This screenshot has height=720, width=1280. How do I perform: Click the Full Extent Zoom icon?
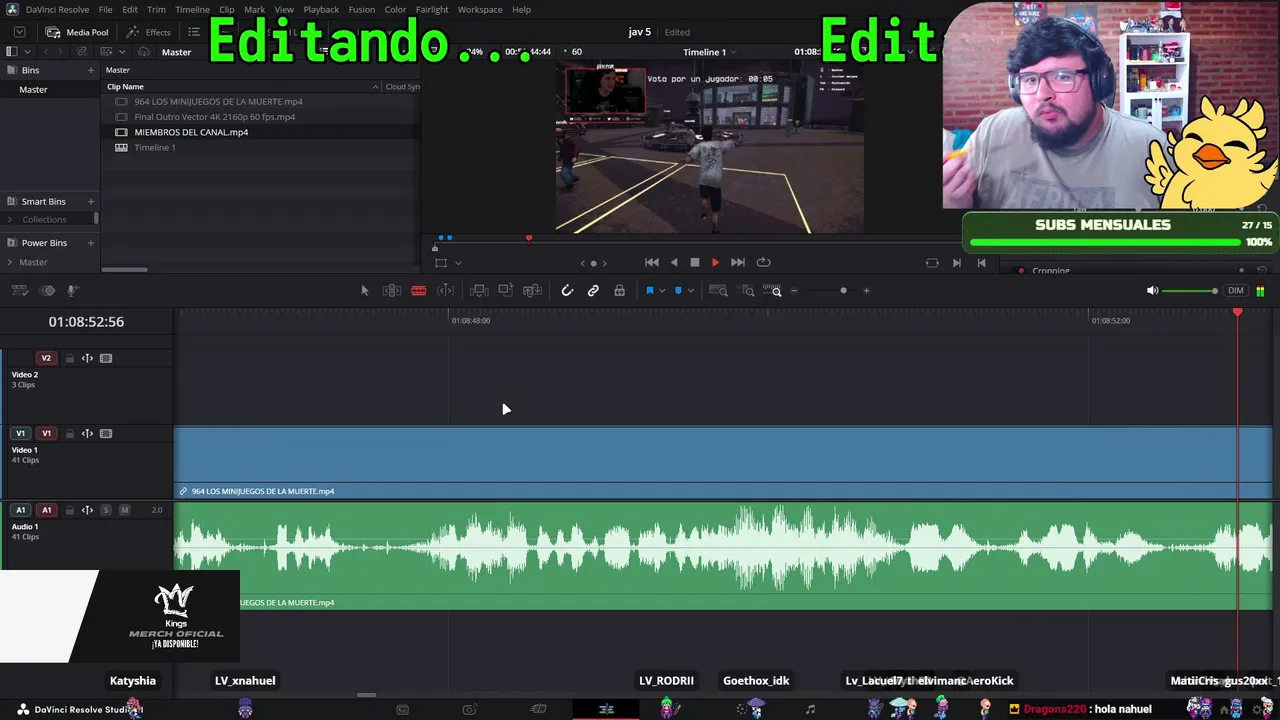[718, 291]
